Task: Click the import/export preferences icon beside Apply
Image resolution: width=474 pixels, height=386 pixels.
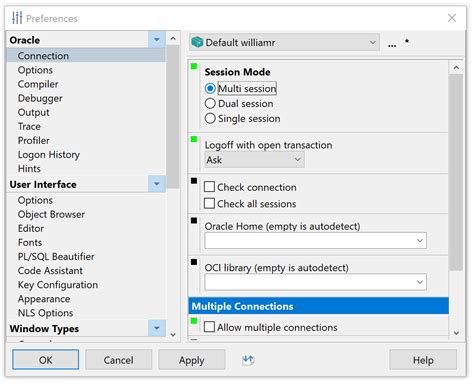Action: (x=248, y=360)
